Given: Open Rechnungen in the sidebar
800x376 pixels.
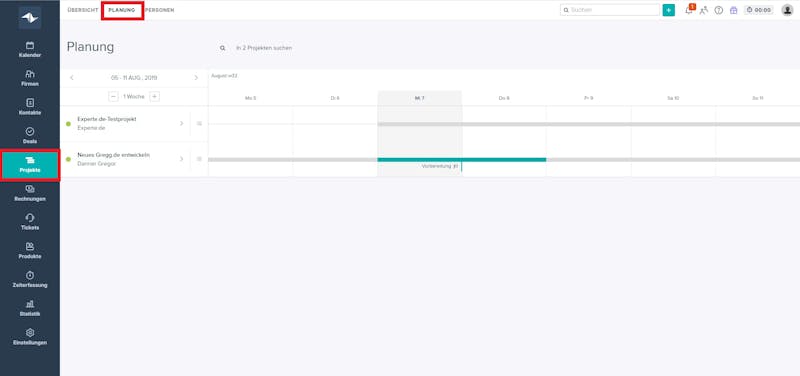Looking at the screenshot, I should 30,193.
